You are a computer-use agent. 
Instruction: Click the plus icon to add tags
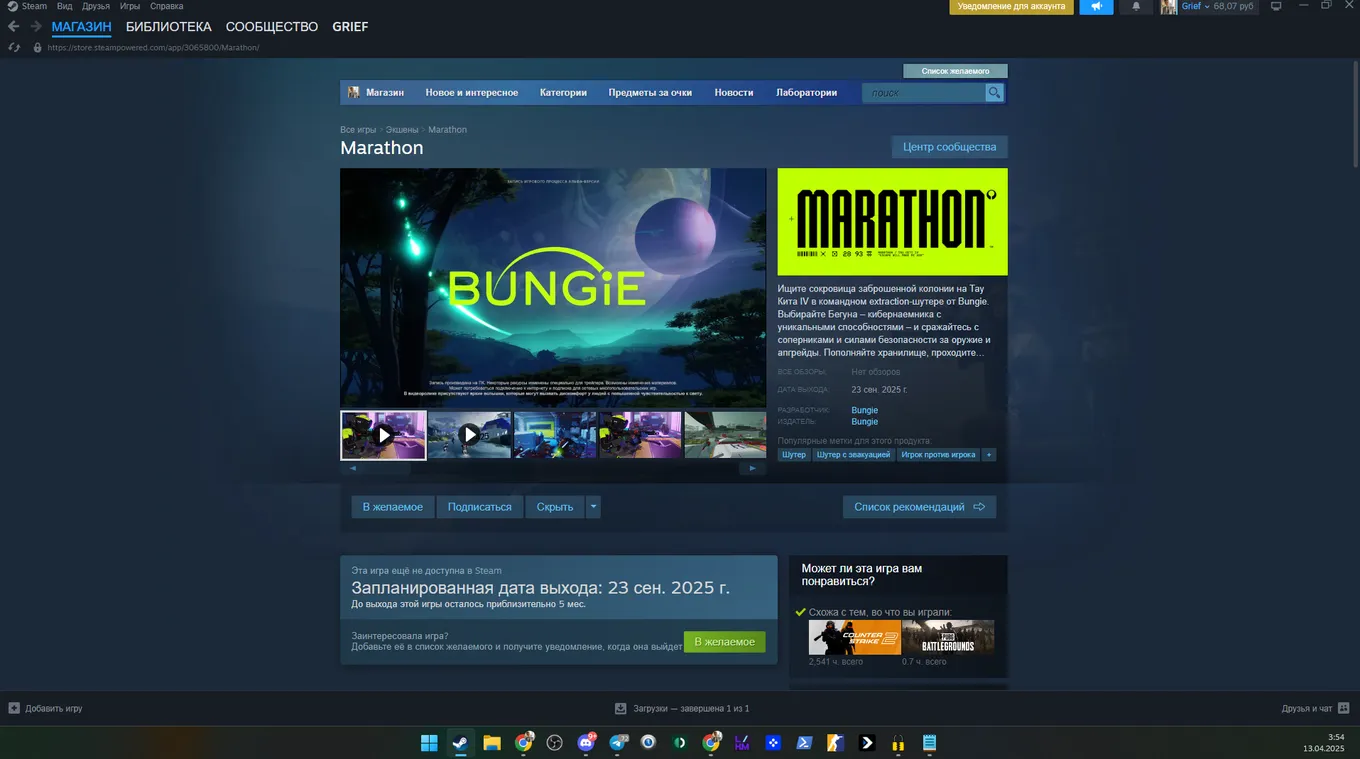[989, 455]
